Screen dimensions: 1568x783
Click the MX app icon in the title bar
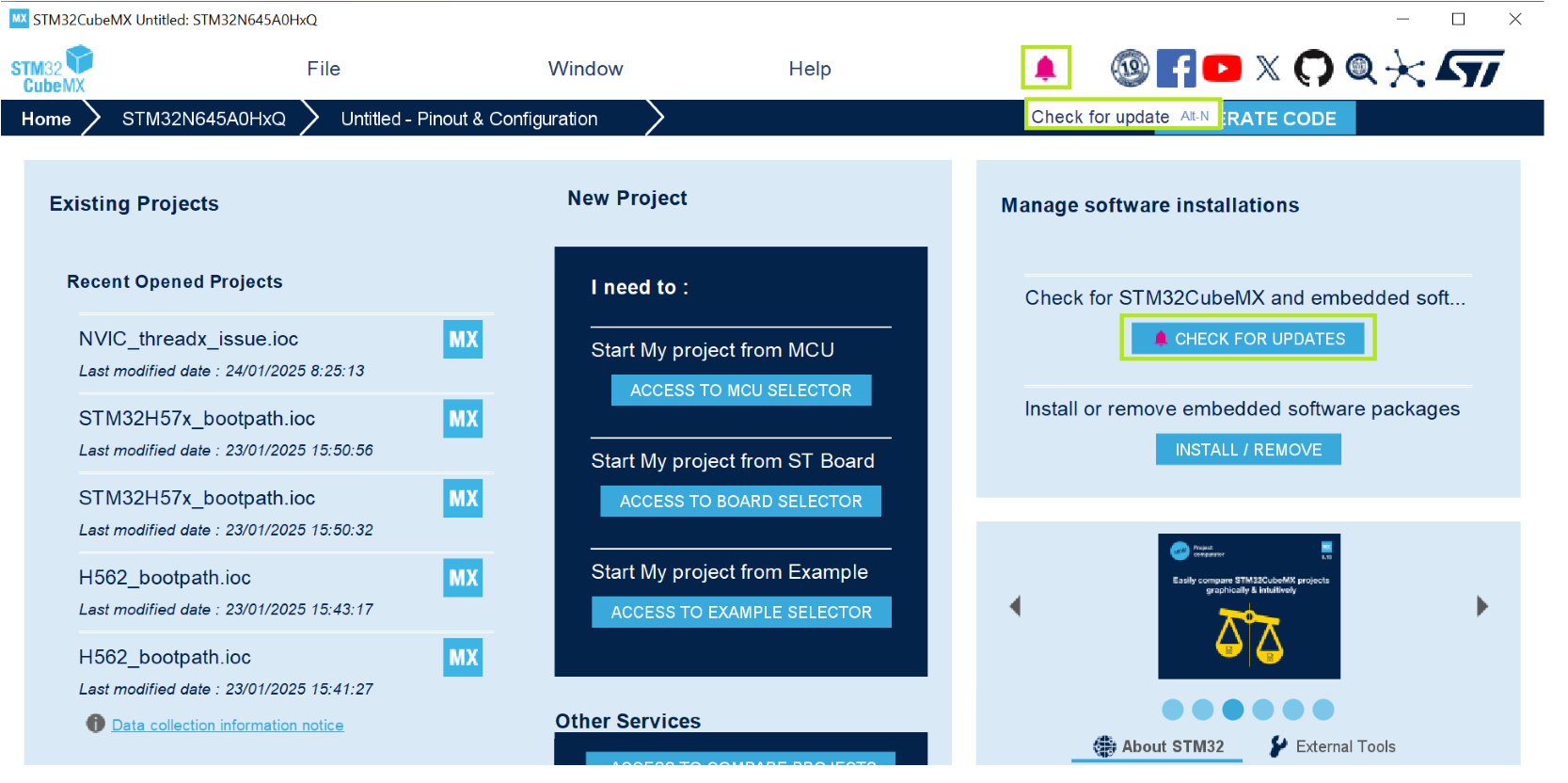click(19, 19)
